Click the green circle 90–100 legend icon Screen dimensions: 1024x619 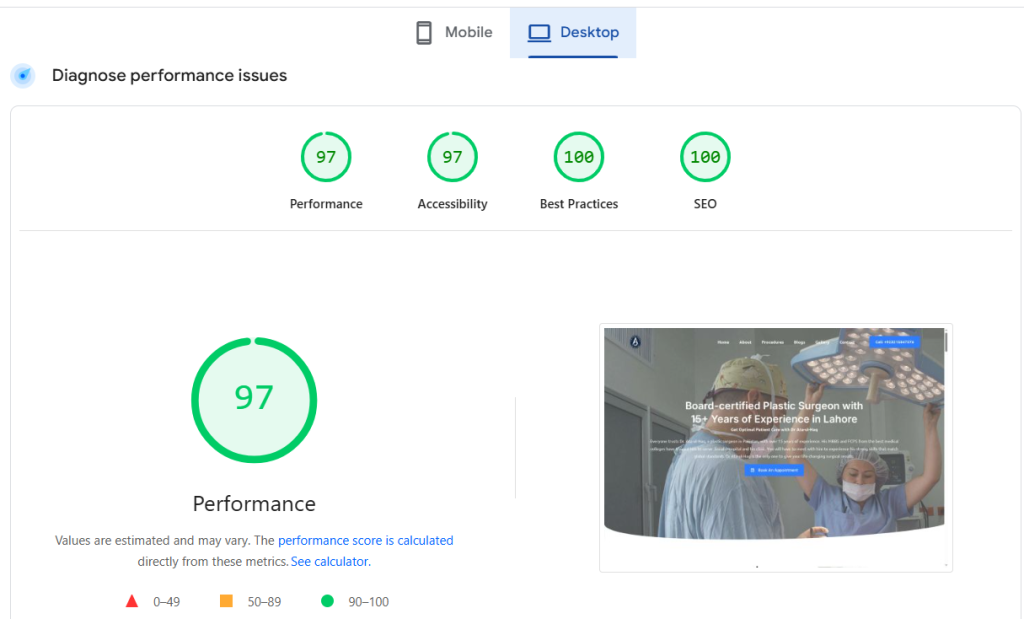[x=327, y=601]
